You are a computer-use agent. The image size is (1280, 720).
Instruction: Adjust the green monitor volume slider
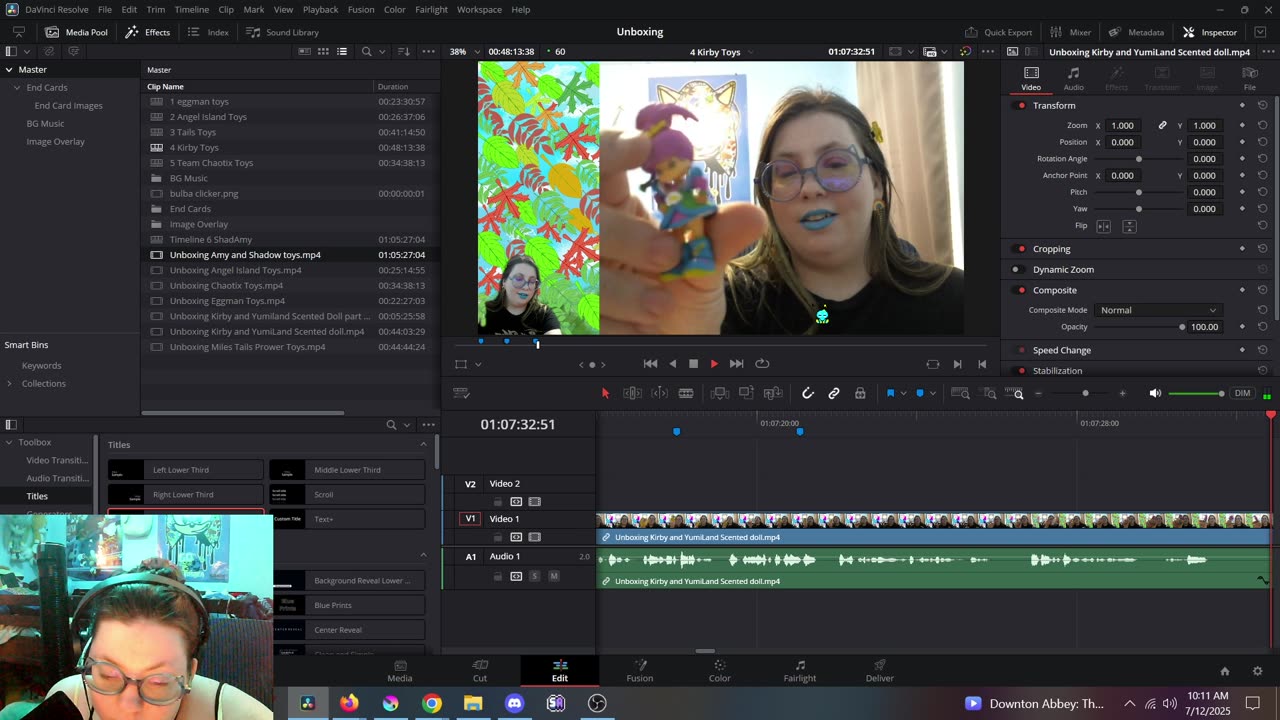(x=1196, y=393)
